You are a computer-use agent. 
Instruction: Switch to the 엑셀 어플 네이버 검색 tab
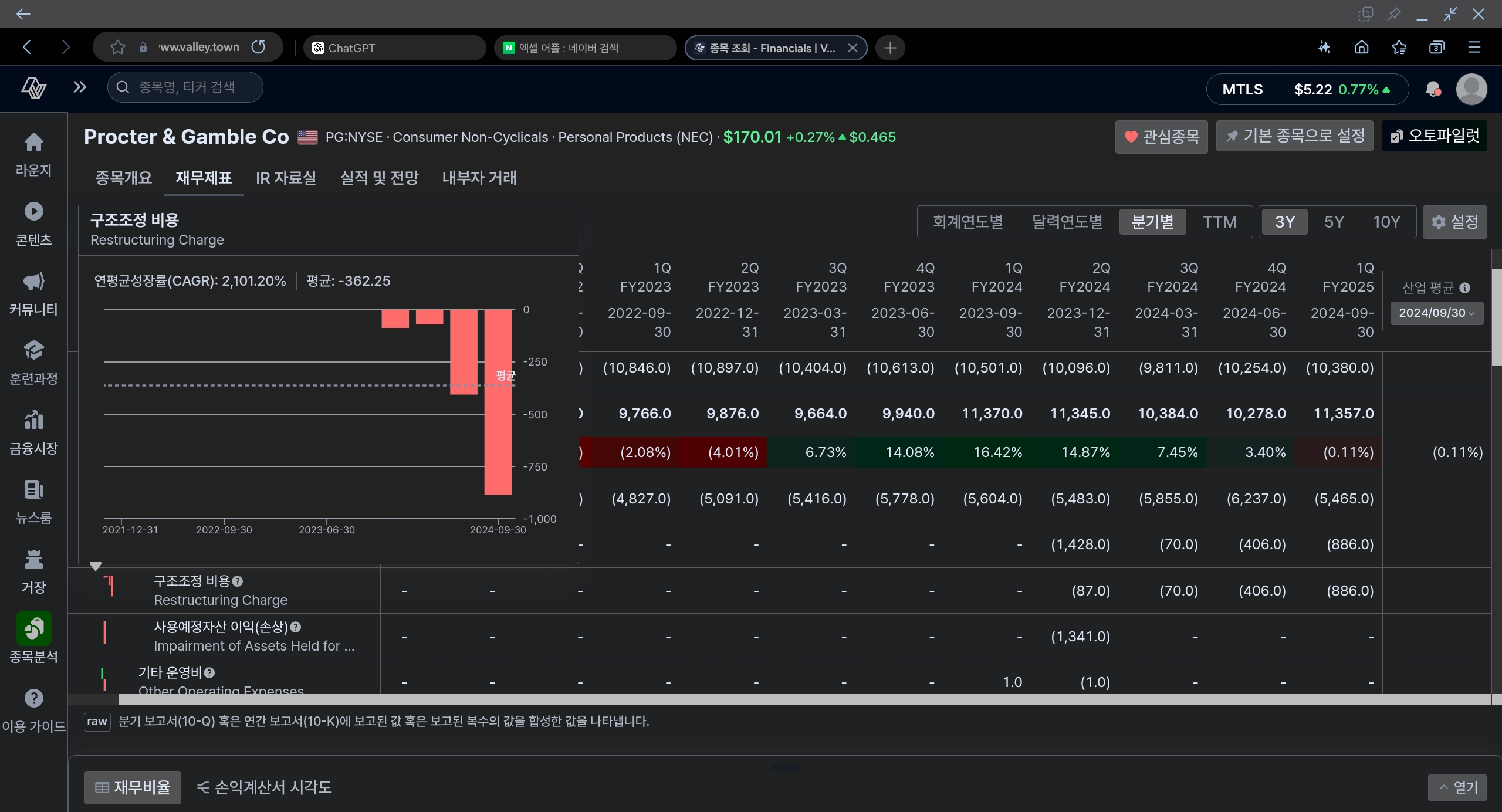coord(586,48)
